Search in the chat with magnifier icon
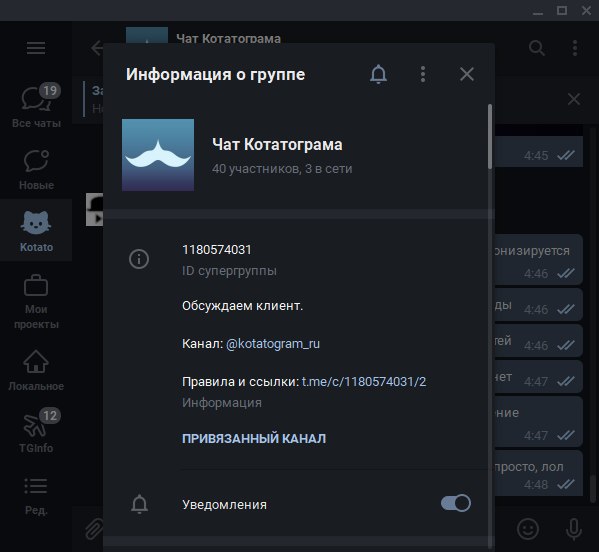 (x=537, y=48)
